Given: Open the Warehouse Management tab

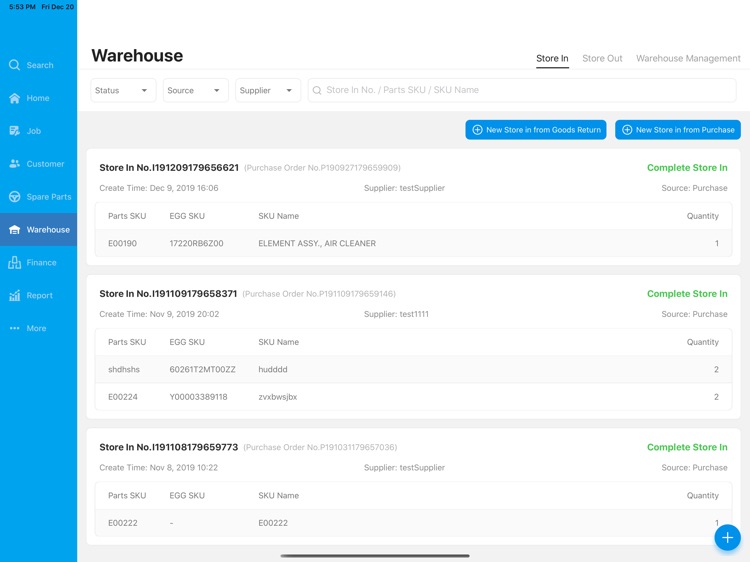Looking at the screenshot, I should coord(688,58).
